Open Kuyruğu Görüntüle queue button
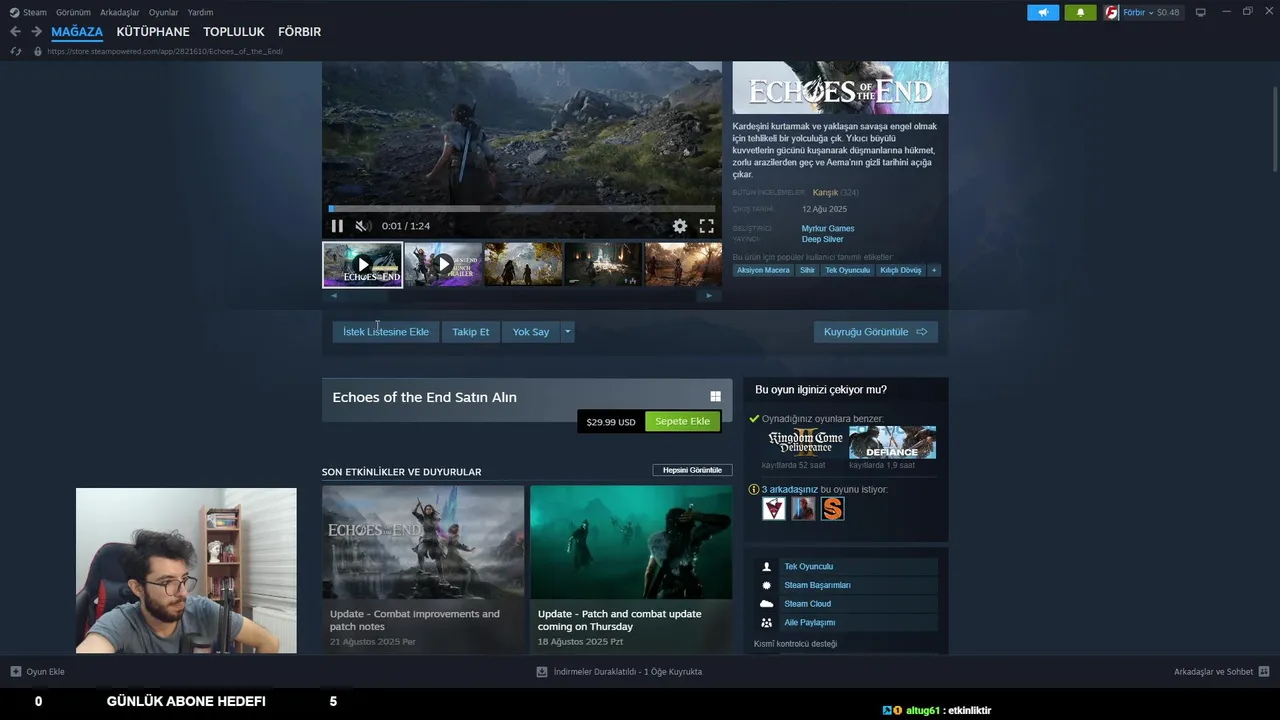Viewport: 1280px width, 720px height. point(876,332)
